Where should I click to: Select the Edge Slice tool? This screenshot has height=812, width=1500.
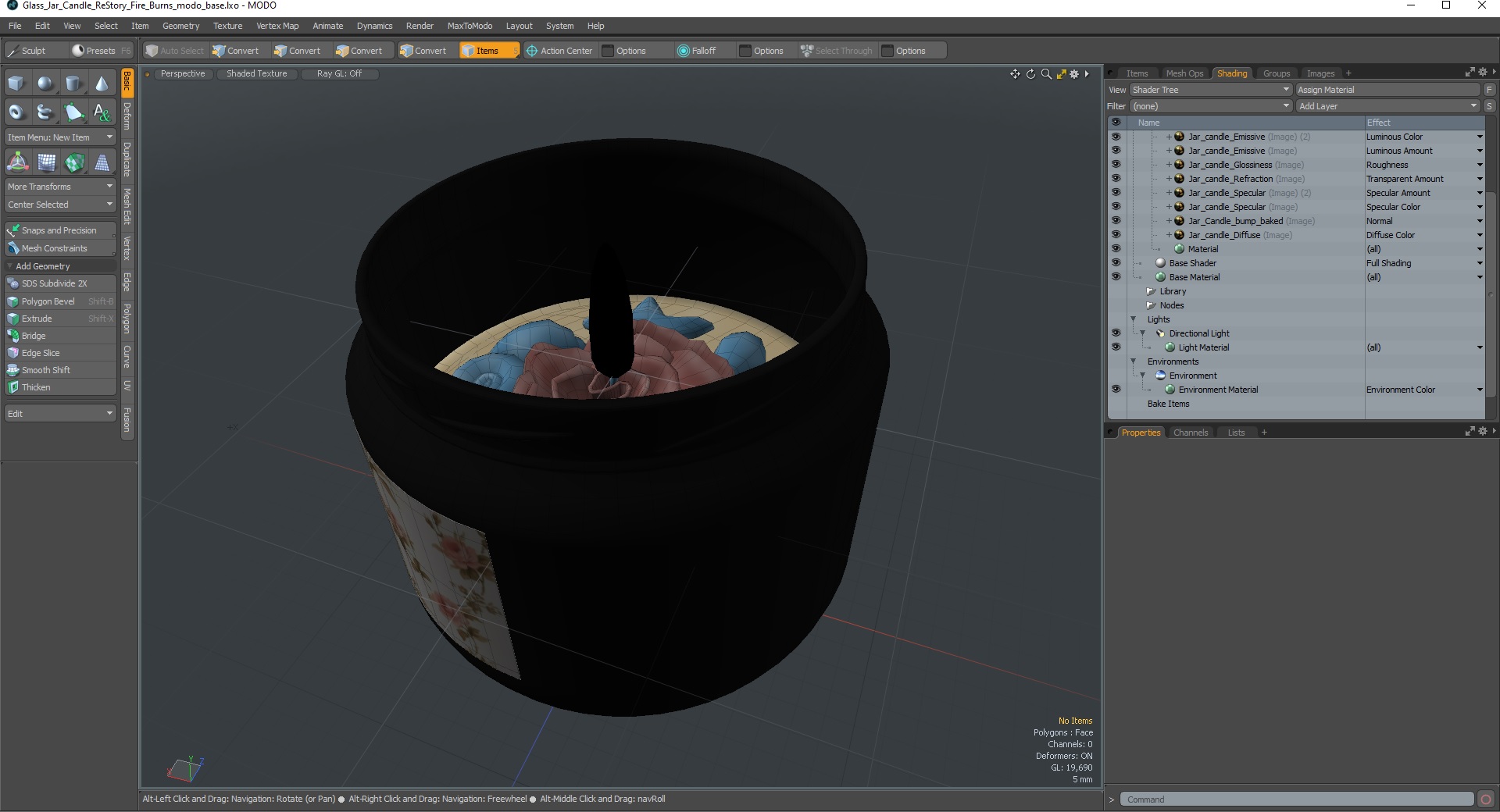[x=60, y=353]
